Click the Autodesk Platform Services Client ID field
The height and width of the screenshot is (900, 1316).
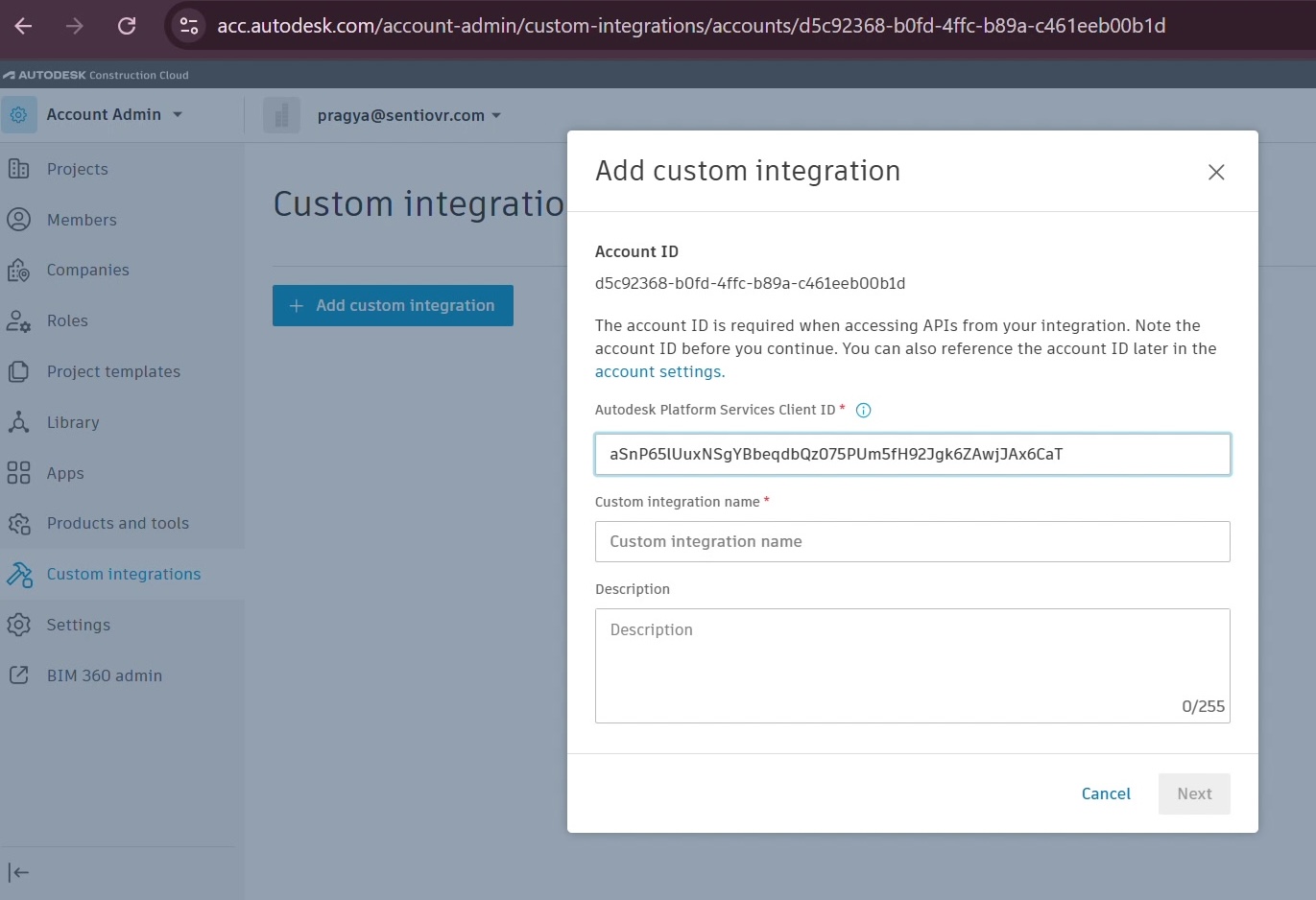click(x=913, y=455)
